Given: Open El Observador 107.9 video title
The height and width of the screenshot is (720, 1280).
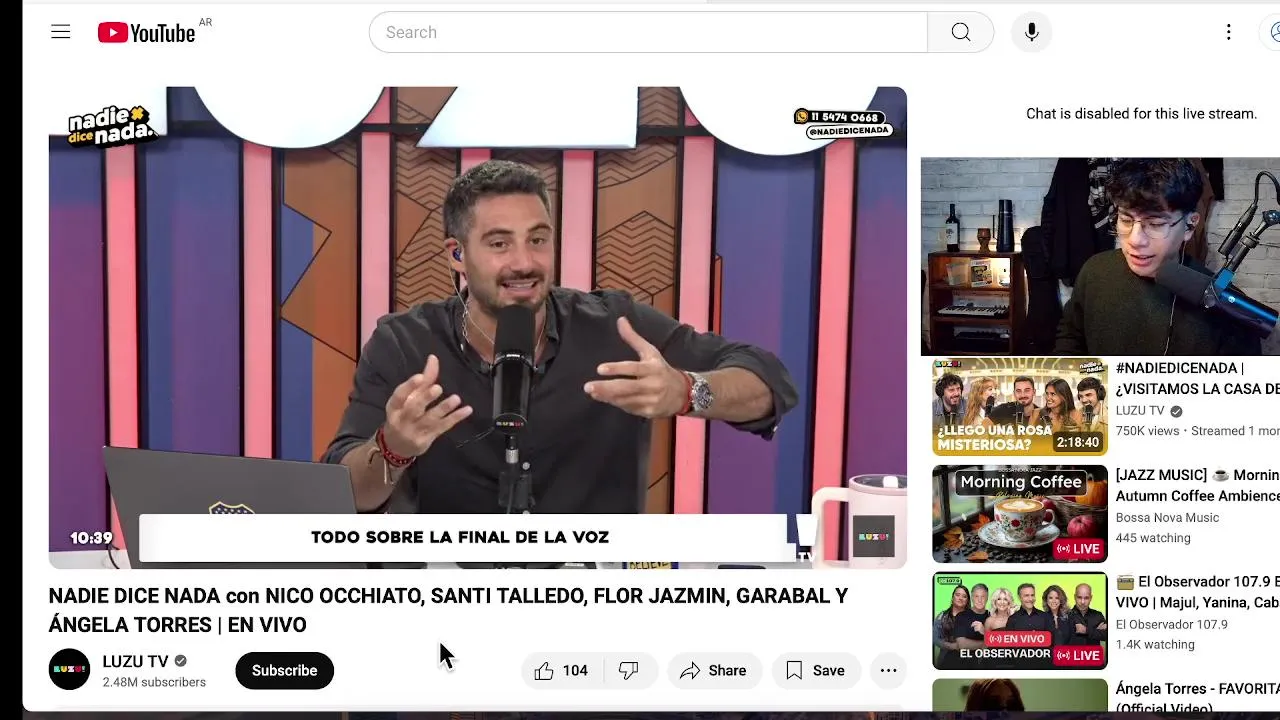Looking at the screenshot, I should coord(1197,592).
